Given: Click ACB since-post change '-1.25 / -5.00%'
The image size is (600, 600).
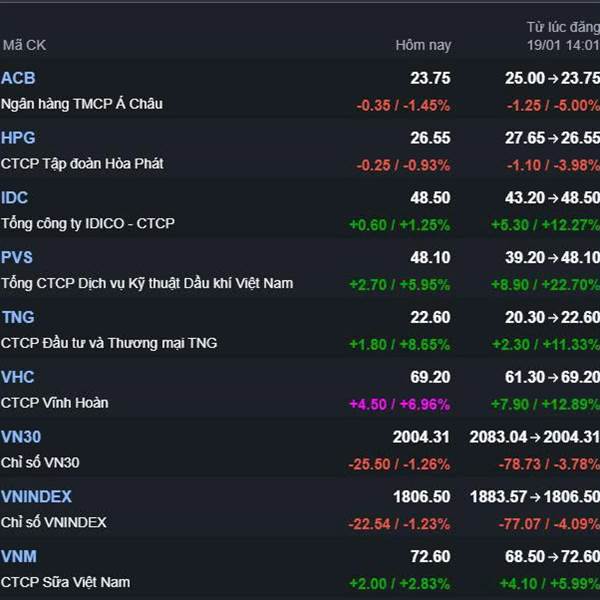Looking at the screenshot, I should 553,106.
